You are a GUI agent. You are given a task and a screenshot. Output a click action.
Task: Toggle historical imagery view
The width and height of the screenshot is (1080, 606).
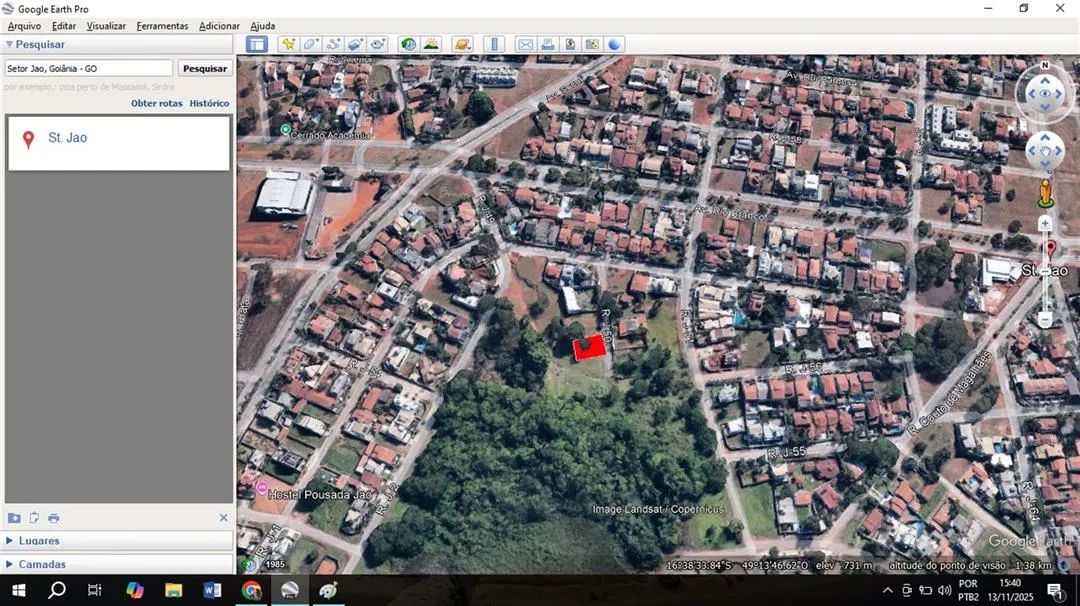click(406, 44)
